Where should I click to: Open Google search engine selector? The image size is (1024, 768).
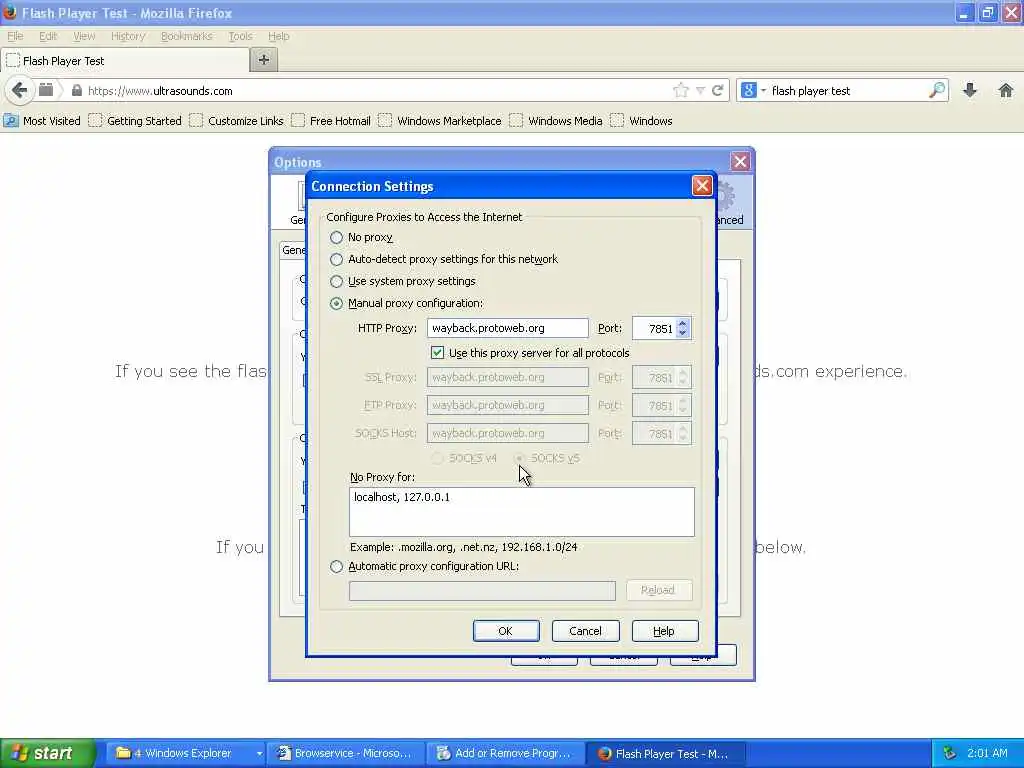753,91
